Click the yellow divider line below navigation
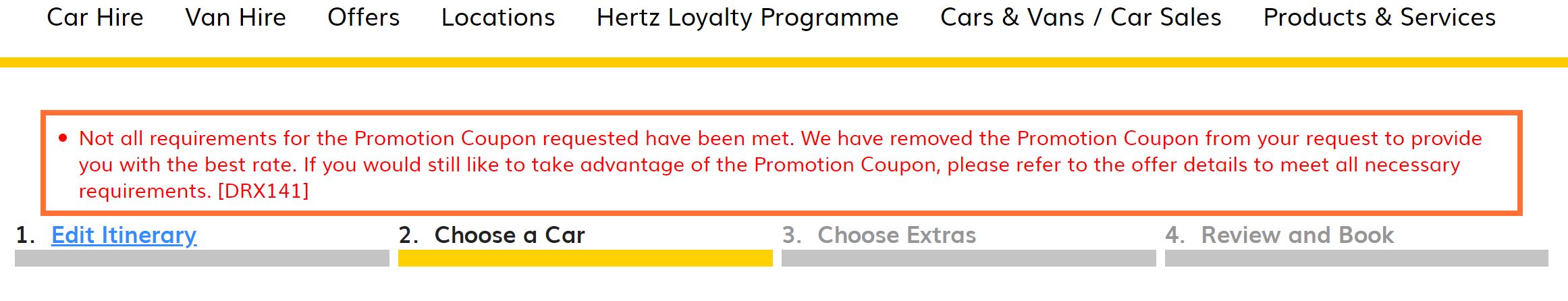 point(784,63)
